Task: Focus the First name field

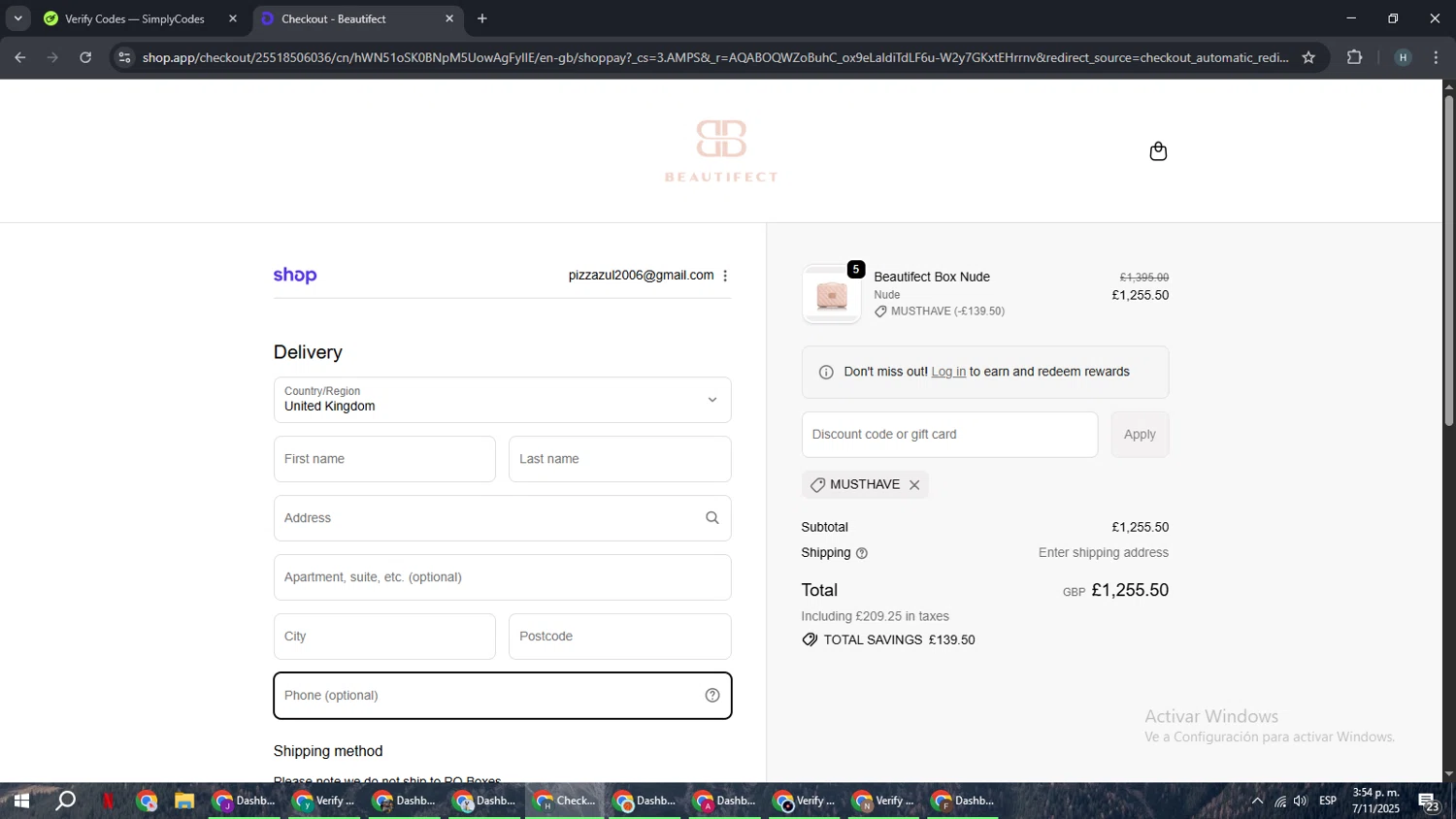Action: click(x=384, y=459)
